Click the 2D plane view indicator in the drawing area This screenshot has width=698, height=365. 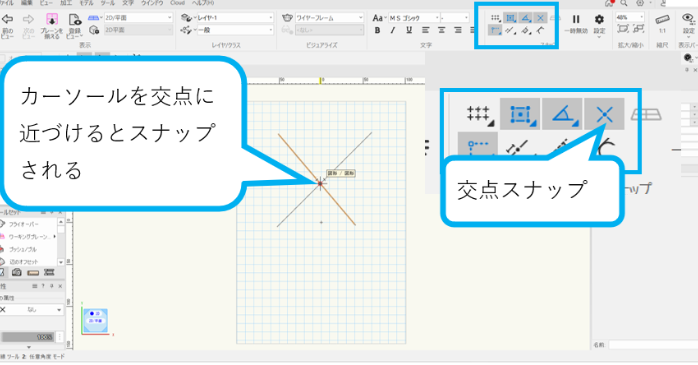click(95, 320)
